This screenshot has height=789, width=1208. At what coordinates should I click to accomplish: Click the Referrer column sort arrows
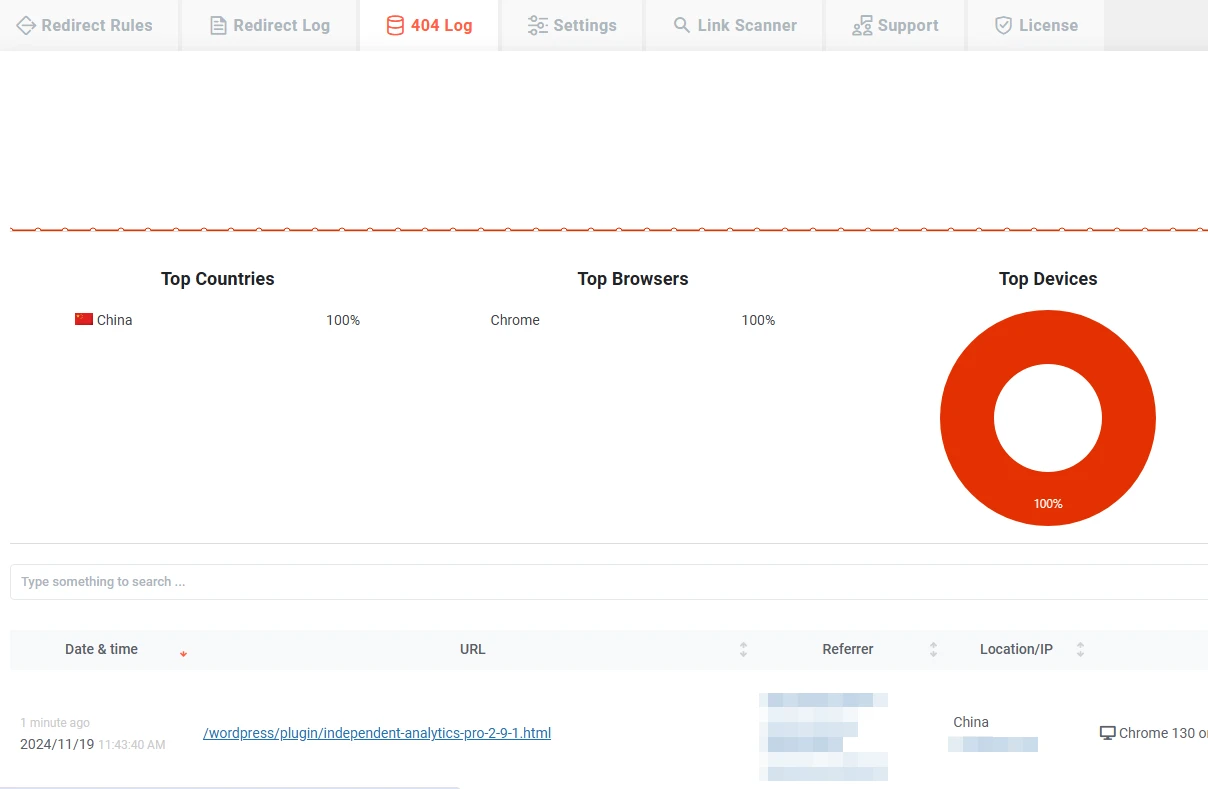933,649
